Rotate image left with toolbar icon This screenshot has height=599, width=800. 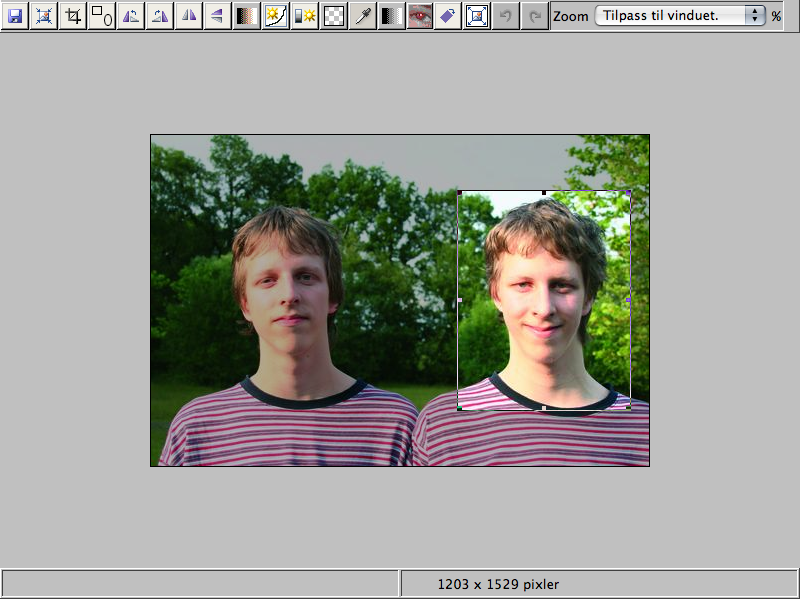[x=131, y=16]
